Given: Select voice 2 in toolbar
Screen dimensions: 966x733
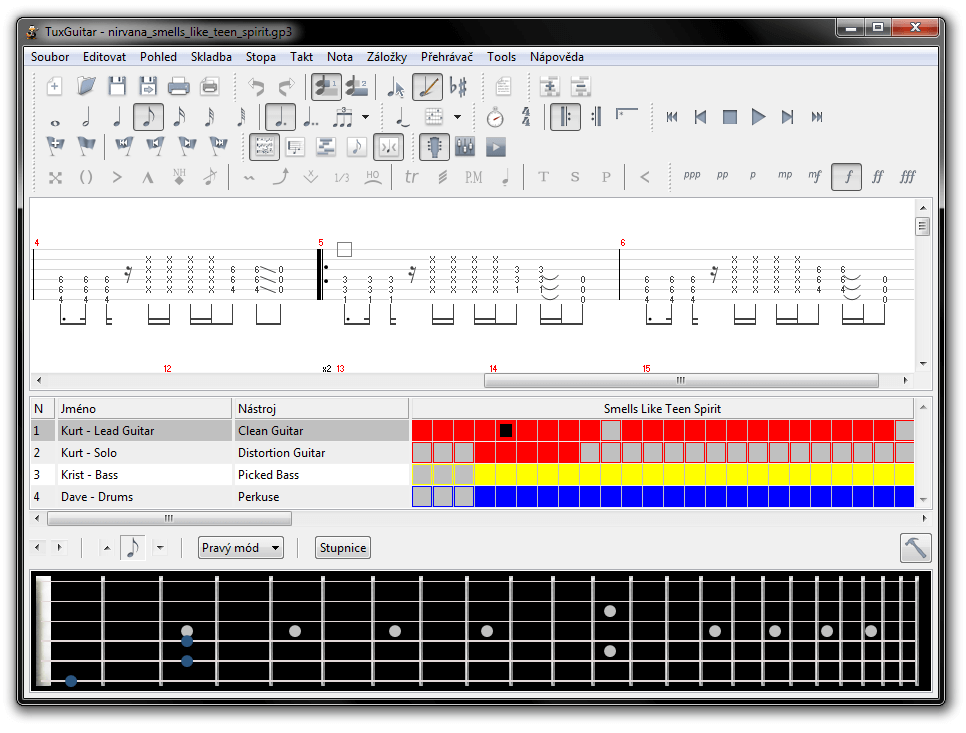Looking at the screenshot, I should point(357,86).
